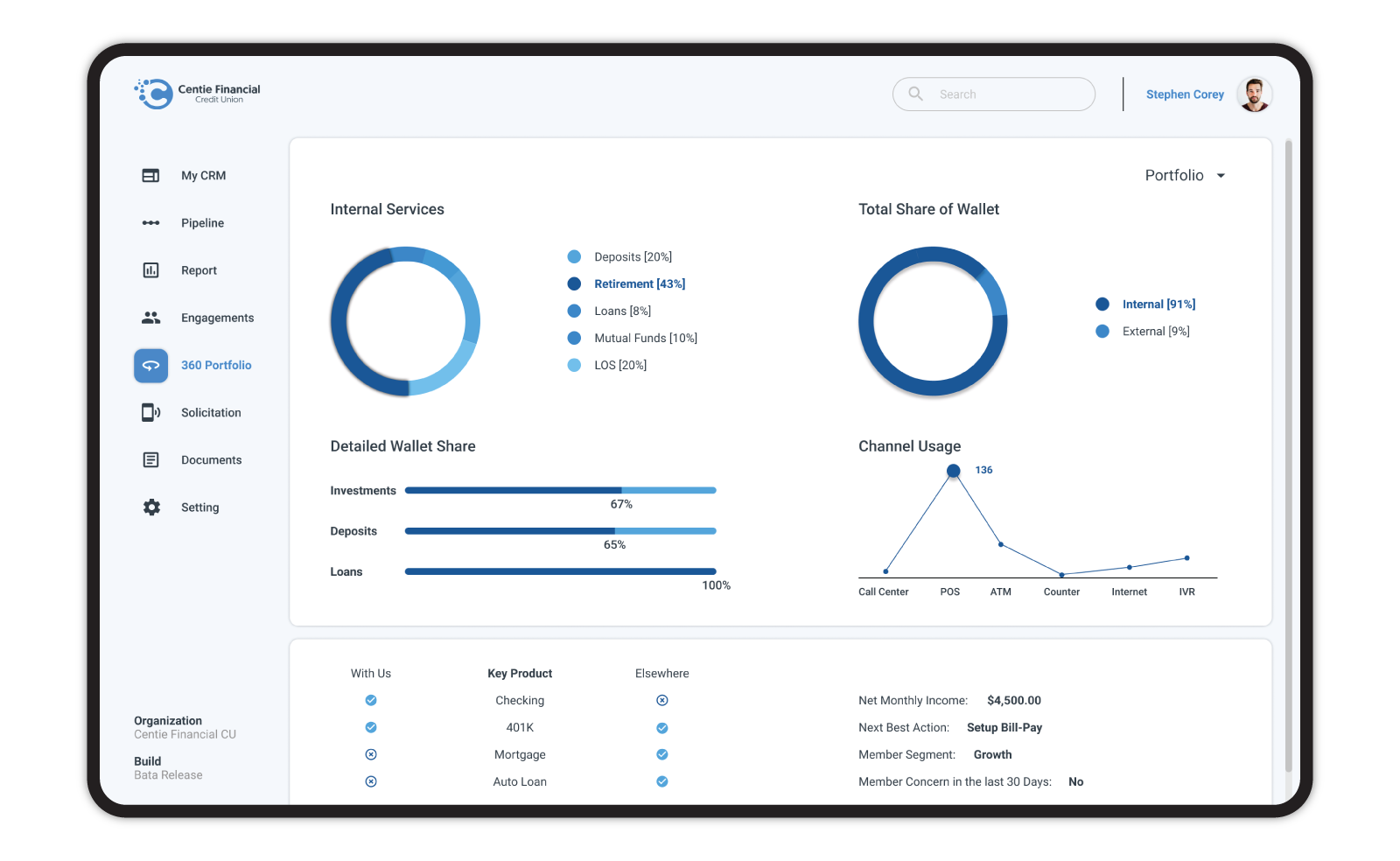Click the Counter chart data point
Image resolution: width=1400 pixels, height=861 pixels.
1061,575
